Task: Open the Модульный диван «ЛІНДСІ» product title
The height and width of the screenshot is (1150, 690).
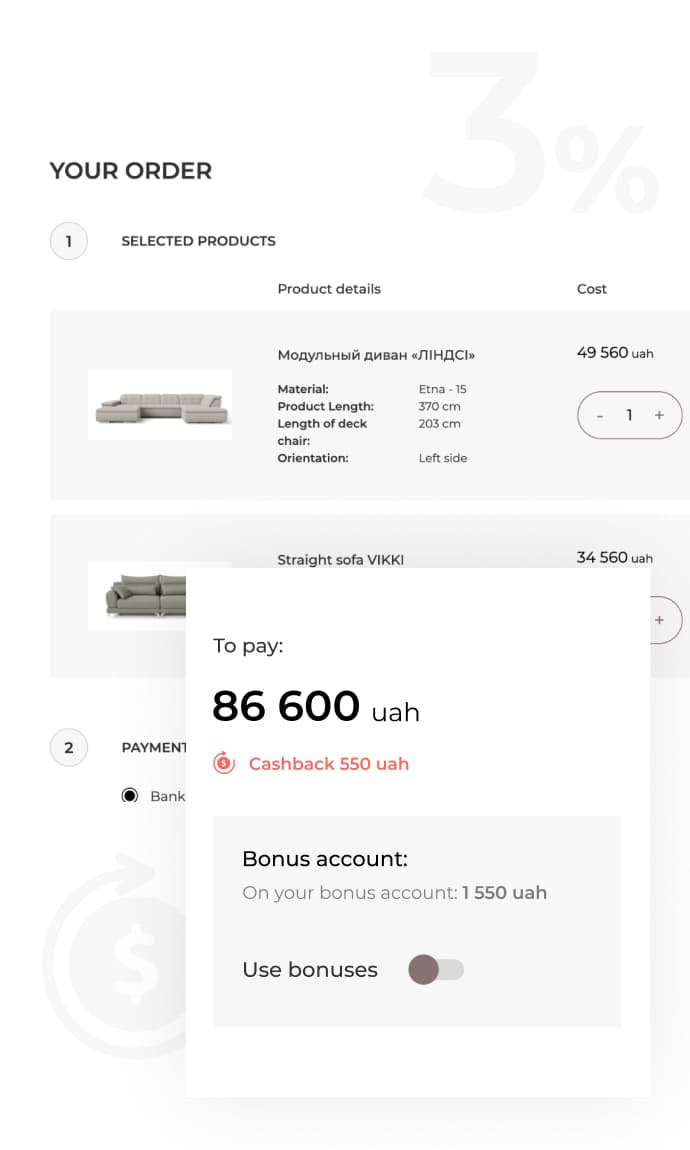Action: pyautogui.click(x=376, y=355)
